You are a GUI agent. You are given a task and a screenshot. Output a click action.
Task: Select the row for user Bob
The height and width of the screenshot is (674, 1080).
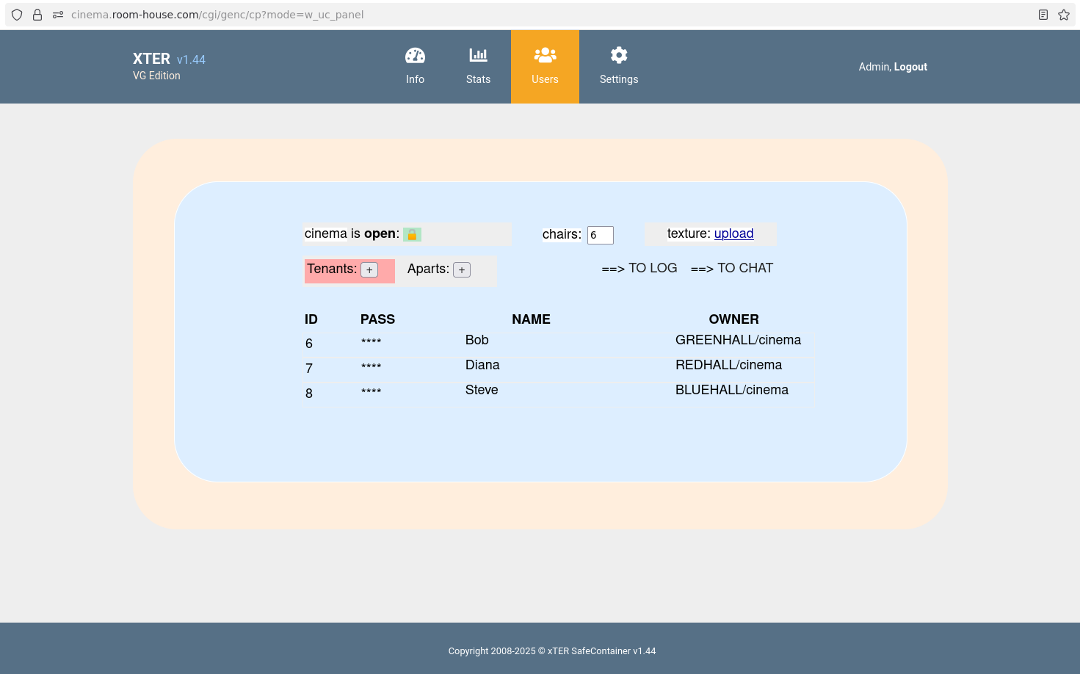(x=477, y=341)
